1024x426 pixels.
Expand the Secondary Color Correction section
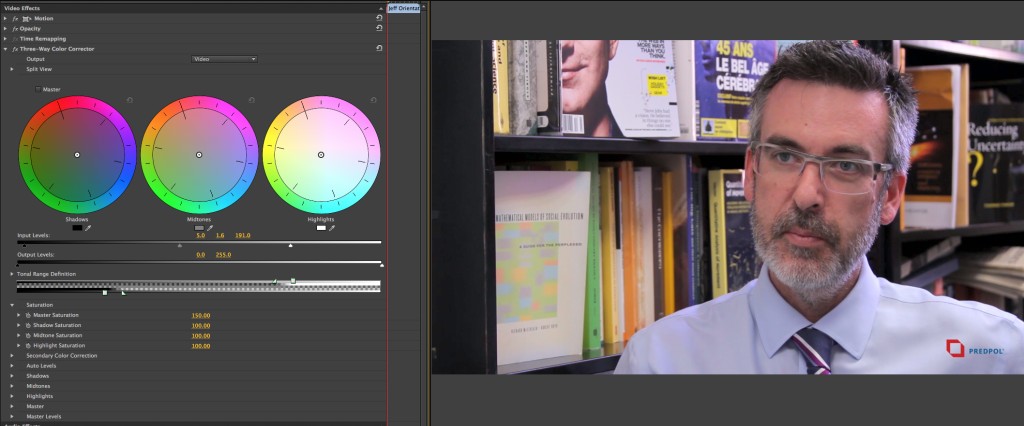pyautogui.click(x=12, y=355)
